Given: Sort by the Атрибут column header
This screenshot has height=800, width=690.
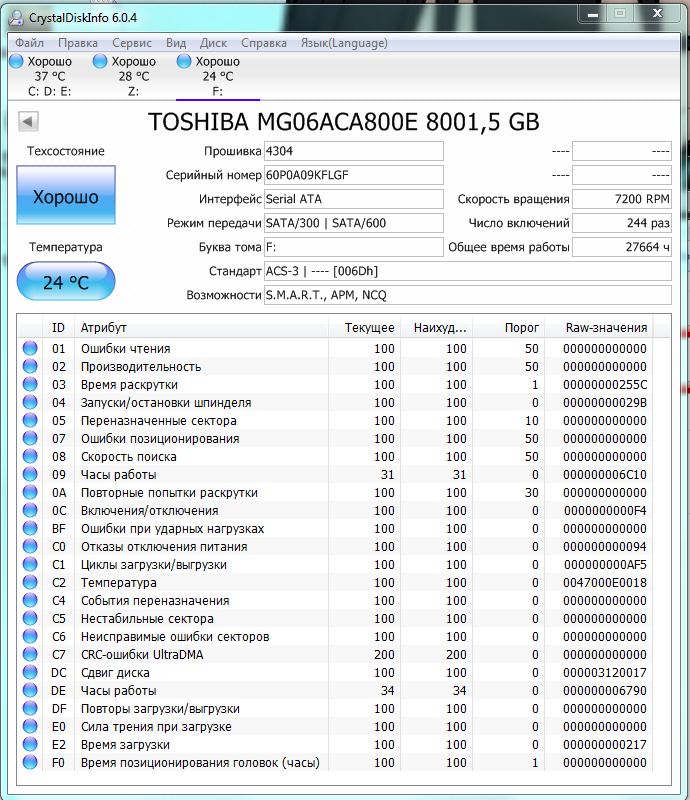Looking at the screenshot, I should [201, 328].
